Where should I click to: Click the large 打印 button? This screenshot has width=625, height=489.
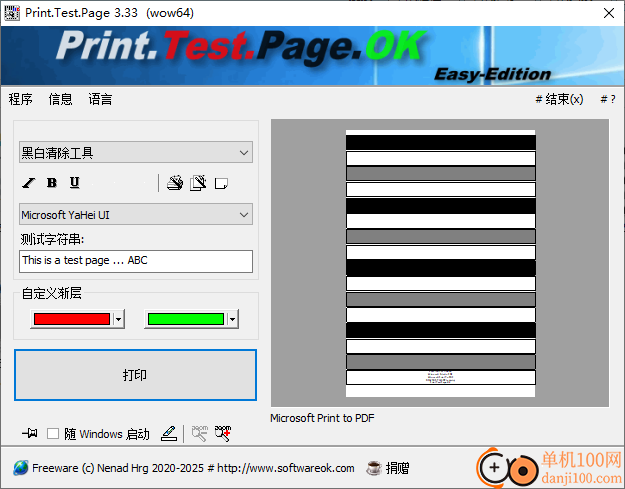[x=136, y=375]
